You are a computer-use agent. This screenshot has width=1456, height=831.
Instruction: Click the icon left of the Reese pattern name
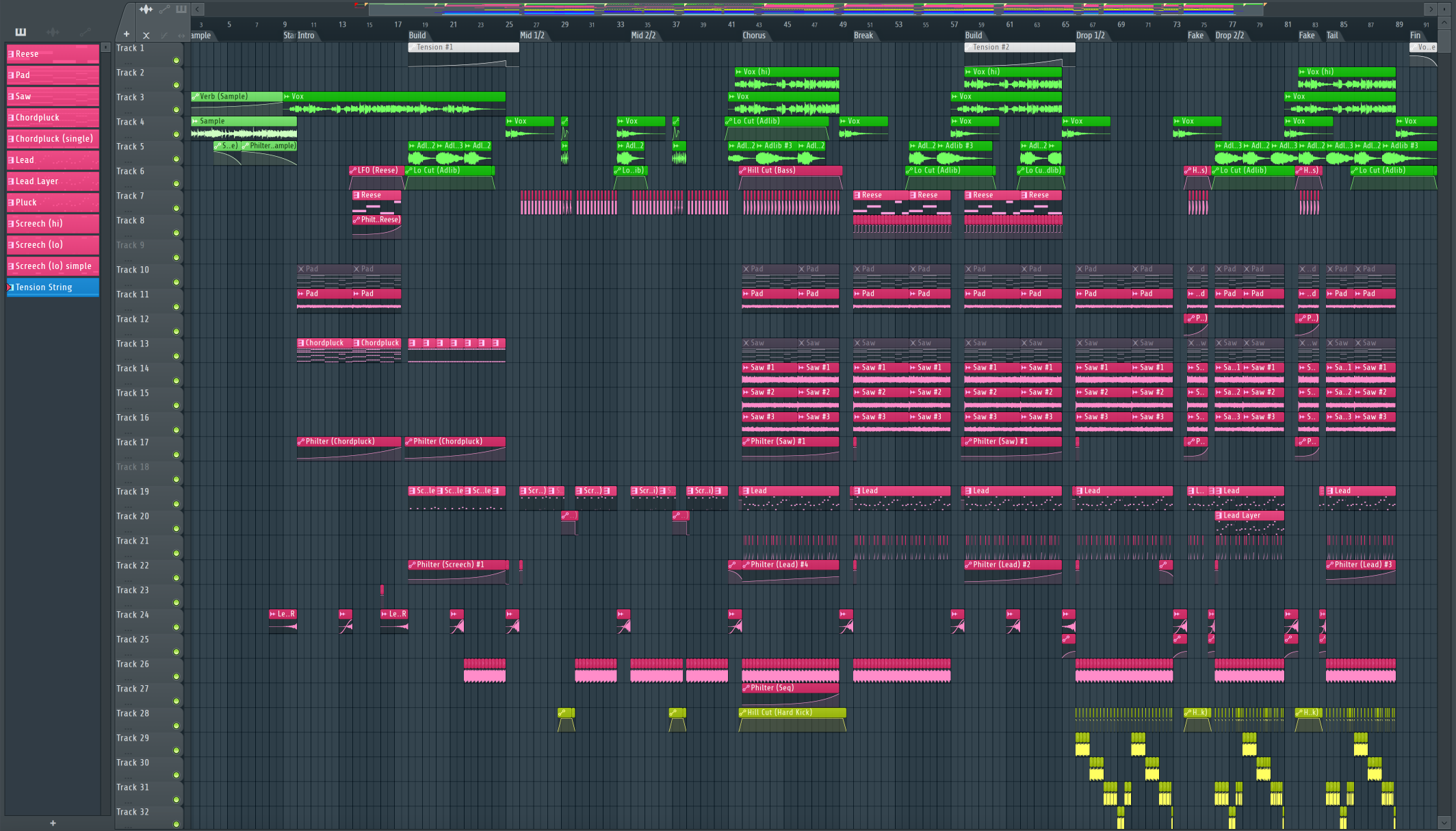tap(11, 54)
